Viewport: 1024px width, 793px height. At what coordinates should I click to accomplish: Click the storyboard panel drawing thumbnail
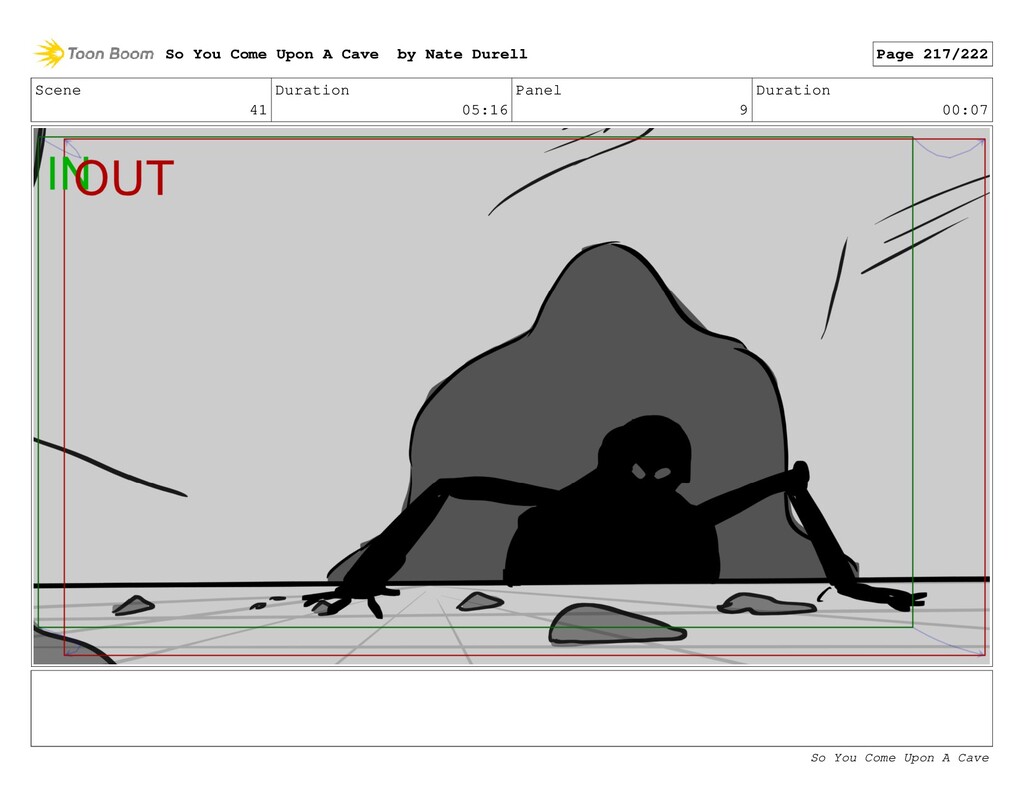coord(511,396)
